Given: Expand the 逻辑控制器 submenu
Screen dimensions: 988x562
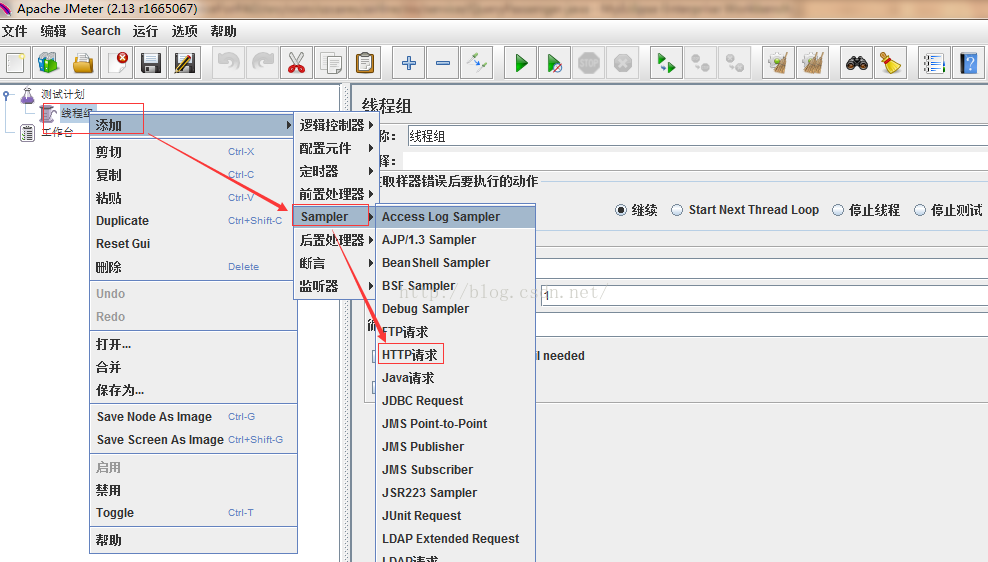Looking at the screenshot, I should 335,125.
